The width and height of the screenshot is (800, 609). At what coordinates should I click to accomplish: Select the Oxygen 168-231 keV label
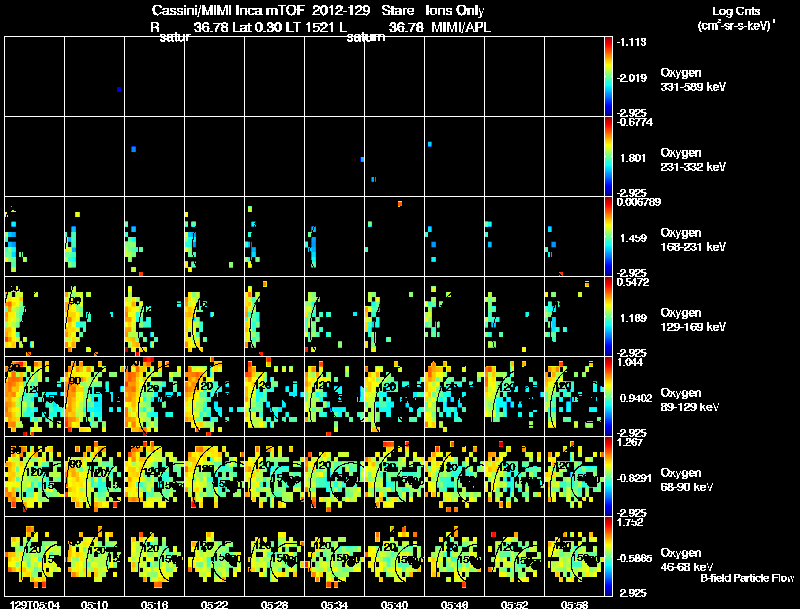click(x=693, y=240)
